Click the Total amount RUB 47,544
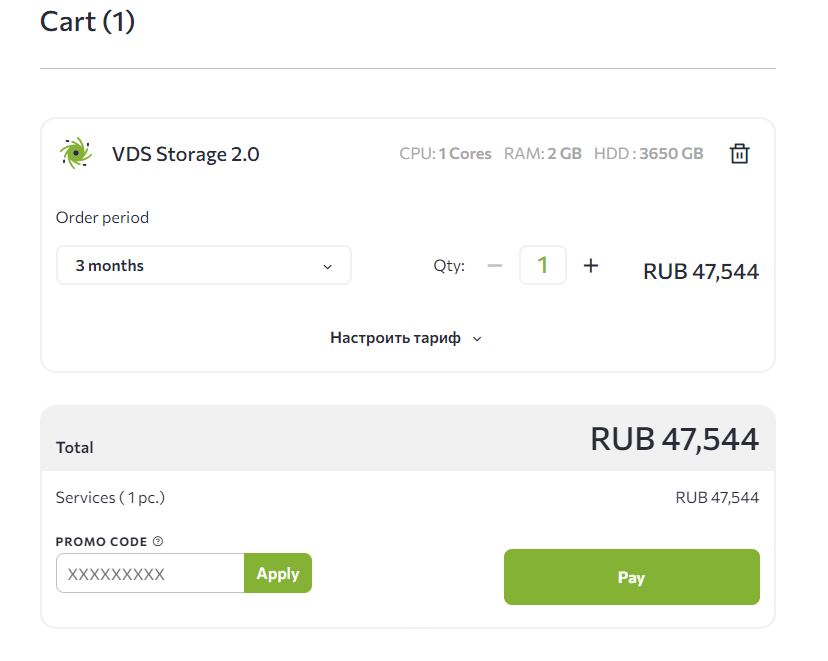The image size is (828, 661). pos(674,437)
